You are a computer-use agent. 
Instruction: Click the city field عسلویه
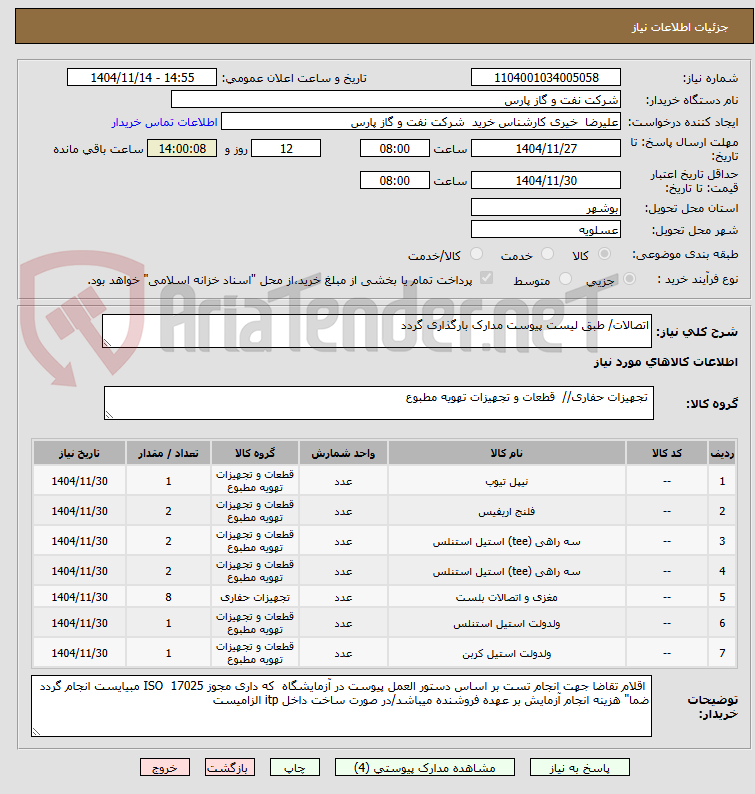click(546, 229)
